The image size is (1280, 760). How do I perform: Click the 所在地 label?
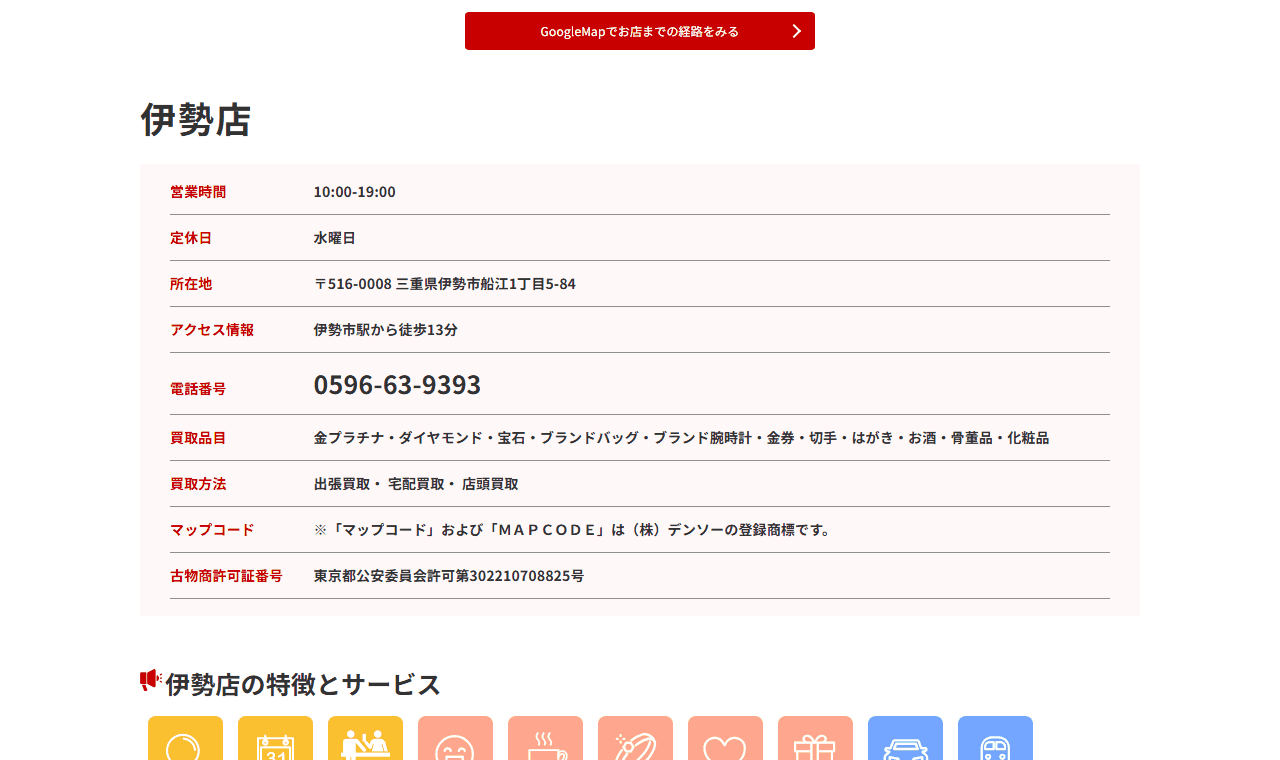[x=191, y=284]
